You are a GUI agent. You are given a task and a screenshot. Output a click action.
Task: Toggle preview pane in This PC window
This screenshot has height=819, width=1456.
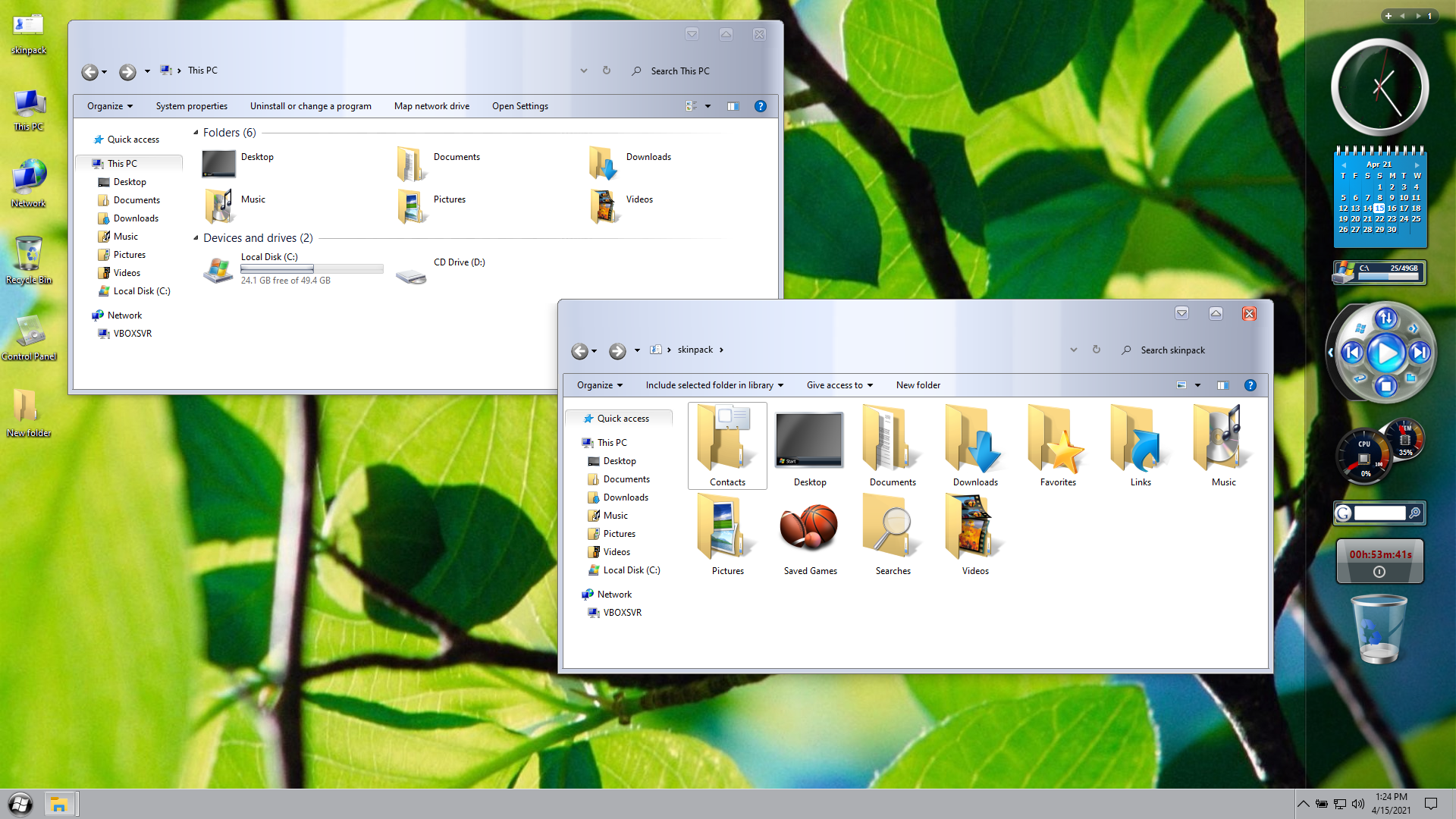(x=733, y=106)
